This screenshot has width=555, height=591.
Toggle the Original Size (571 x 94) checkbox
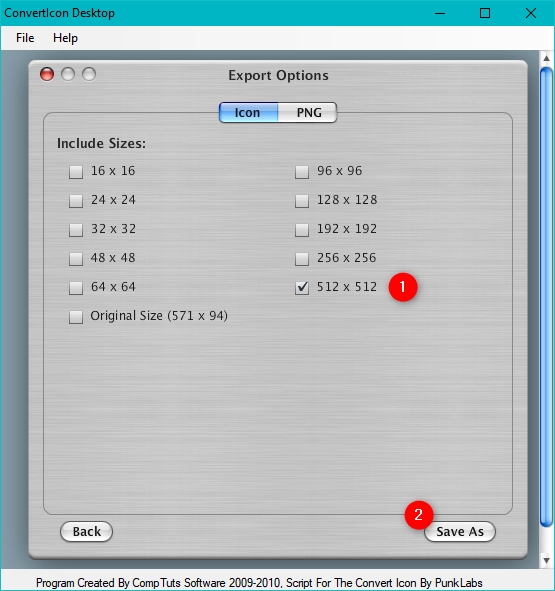click(x=76, y=317)
